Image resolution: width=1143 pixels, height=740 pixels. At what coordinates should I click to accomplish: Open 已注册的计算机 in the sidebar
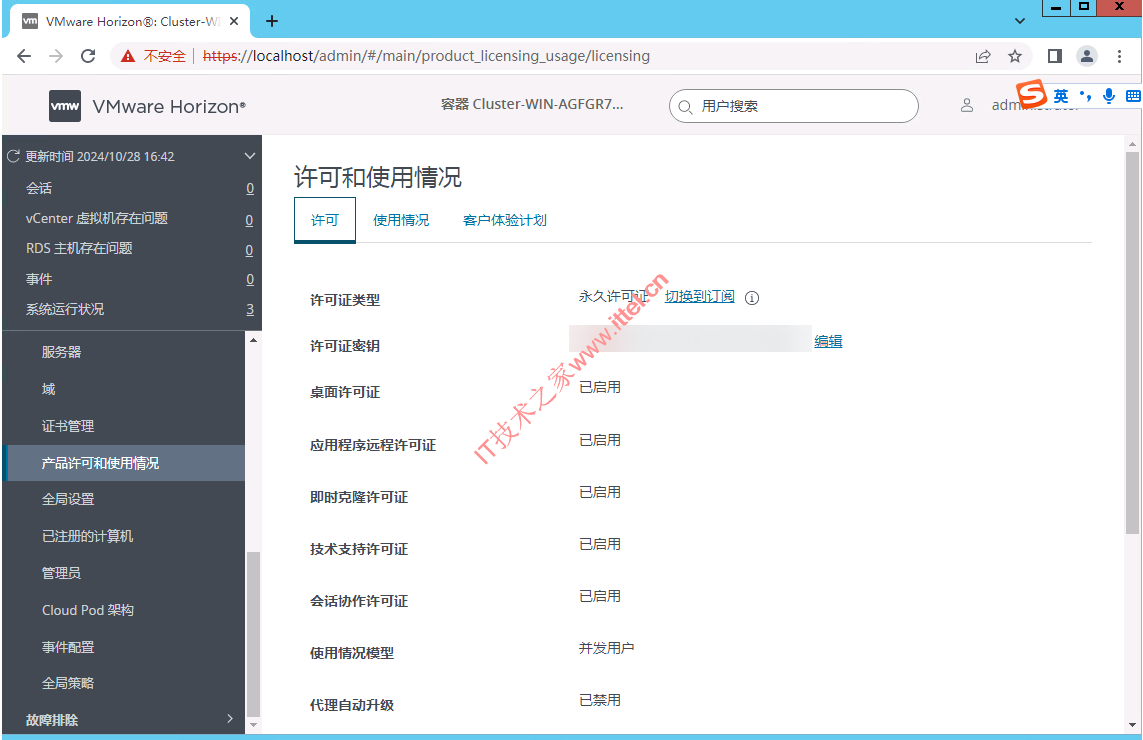pyautogui.click(x=87, y=536)
